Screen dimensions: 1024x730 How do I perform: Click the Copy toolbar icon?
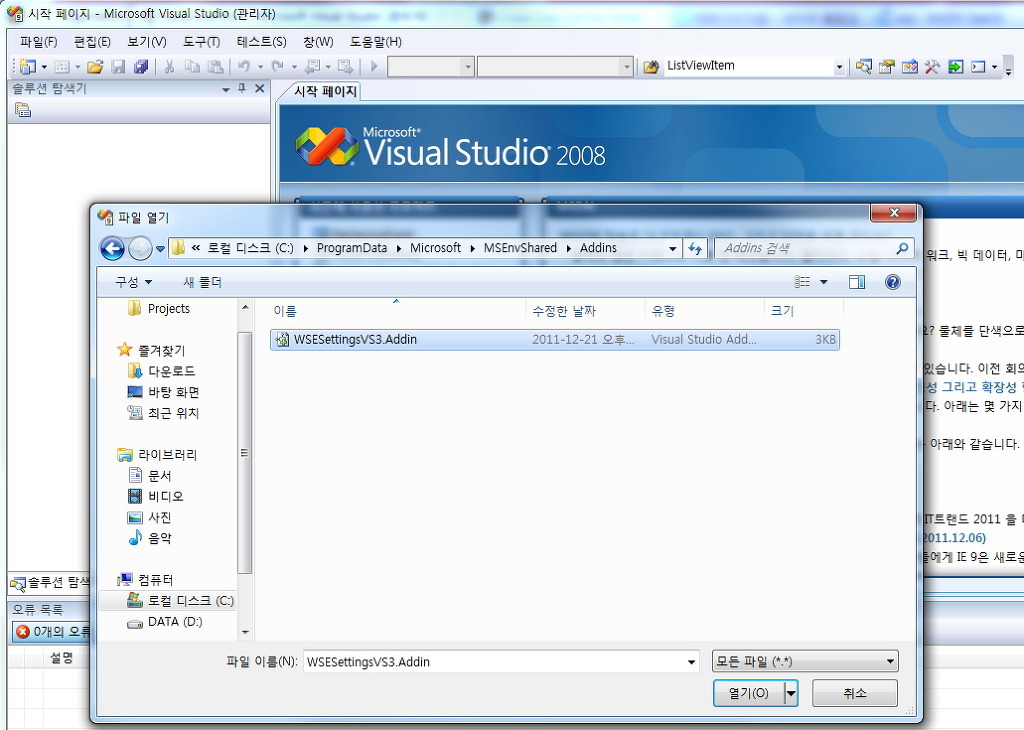[192, 66]
